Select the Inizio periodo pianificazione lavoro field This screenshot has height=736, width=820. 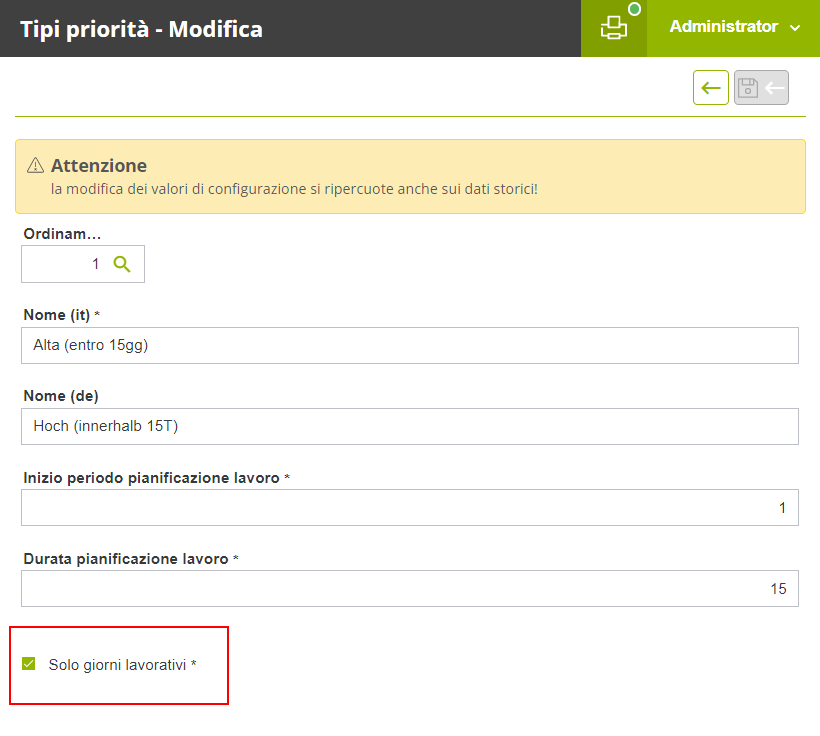pyautogui.click(x=410, y=507)
